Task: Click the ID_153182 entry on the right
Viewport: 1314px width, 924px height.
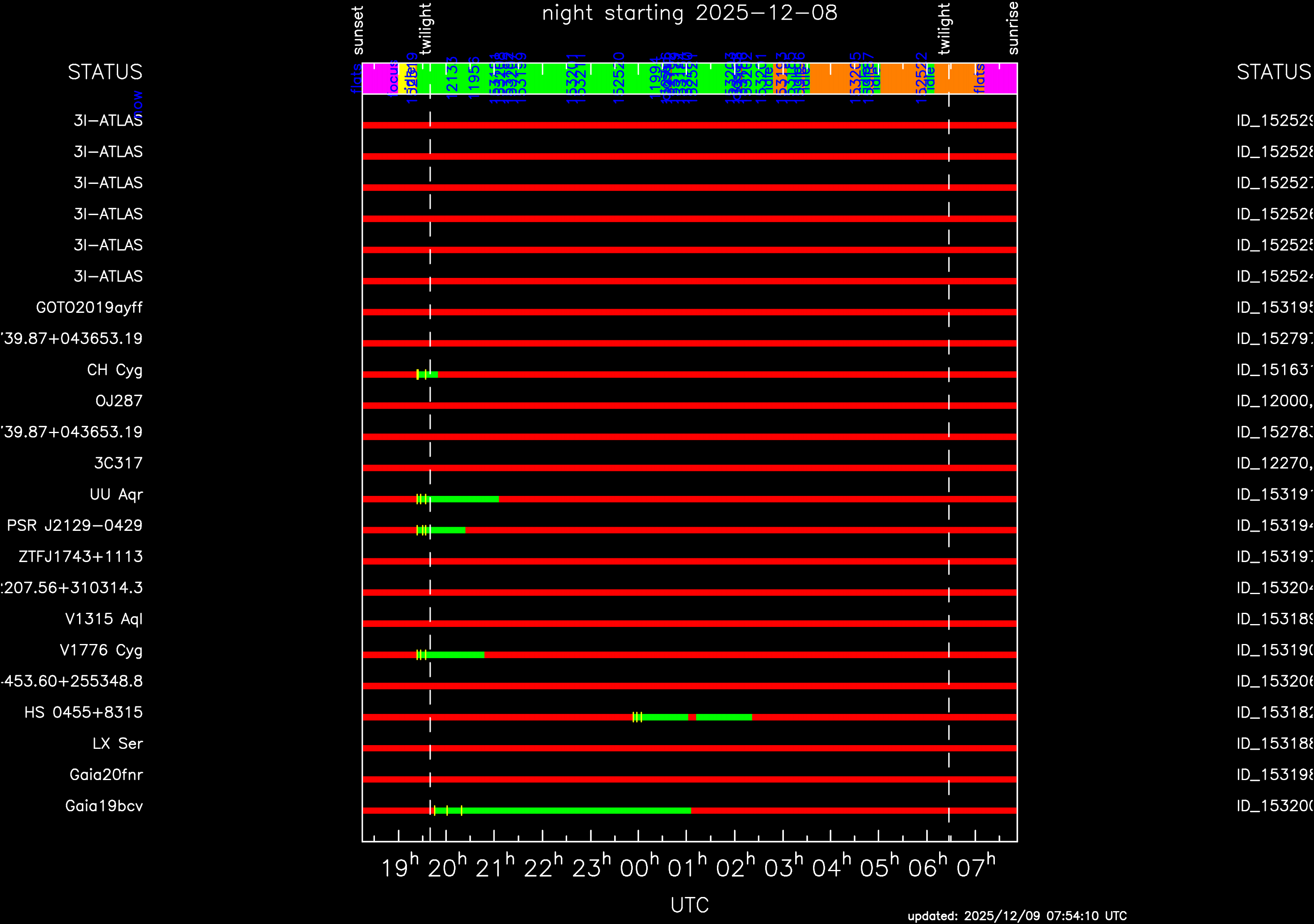Action: click(x=1274, y=712)
